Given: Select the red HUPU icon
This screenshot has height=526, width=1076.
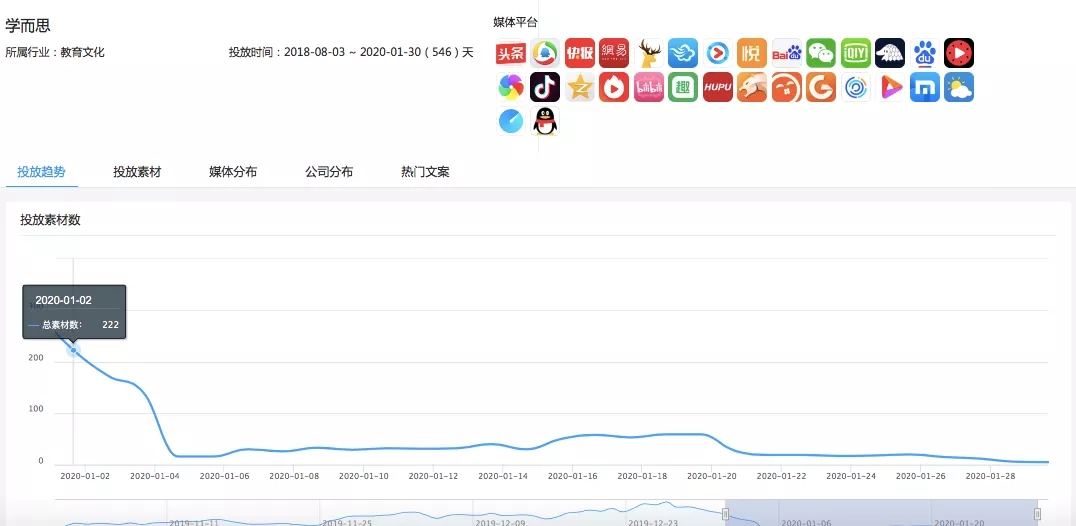Looking at the screenshot, I should pyautogui.click(x=718, y=87).
